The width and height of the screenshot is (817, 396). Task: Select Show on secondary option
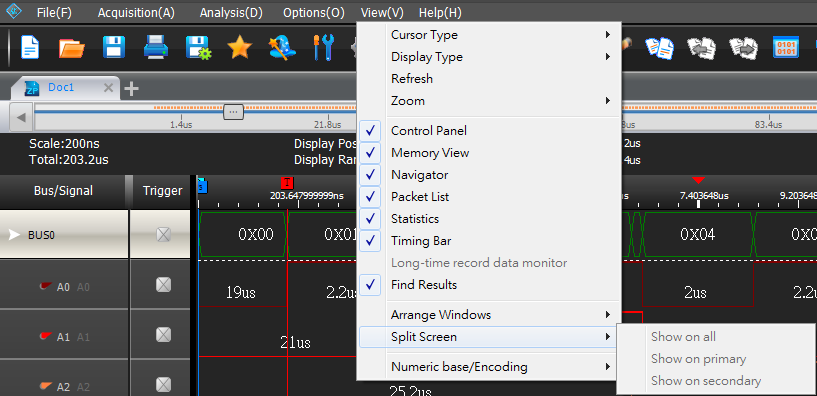pyautogui.click(x=715, y=381)
